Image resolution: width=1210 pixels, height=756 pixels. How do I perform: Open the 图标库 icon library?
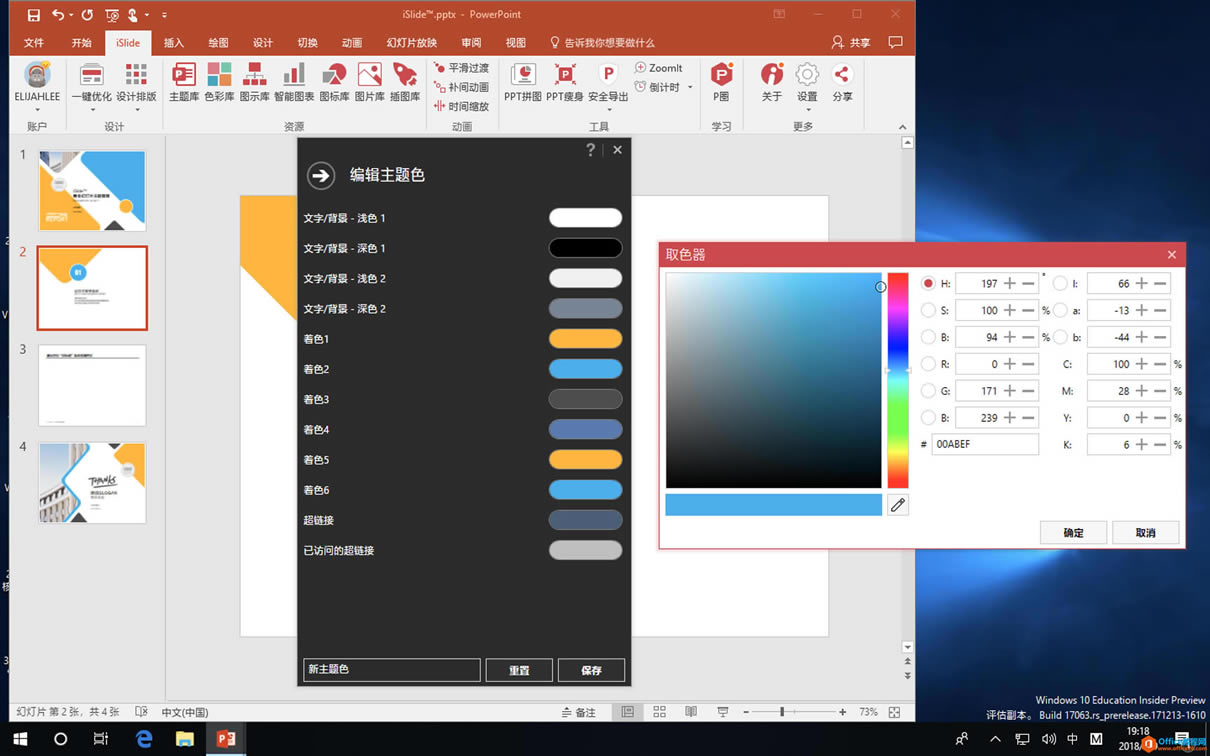(x=334, y=82)
